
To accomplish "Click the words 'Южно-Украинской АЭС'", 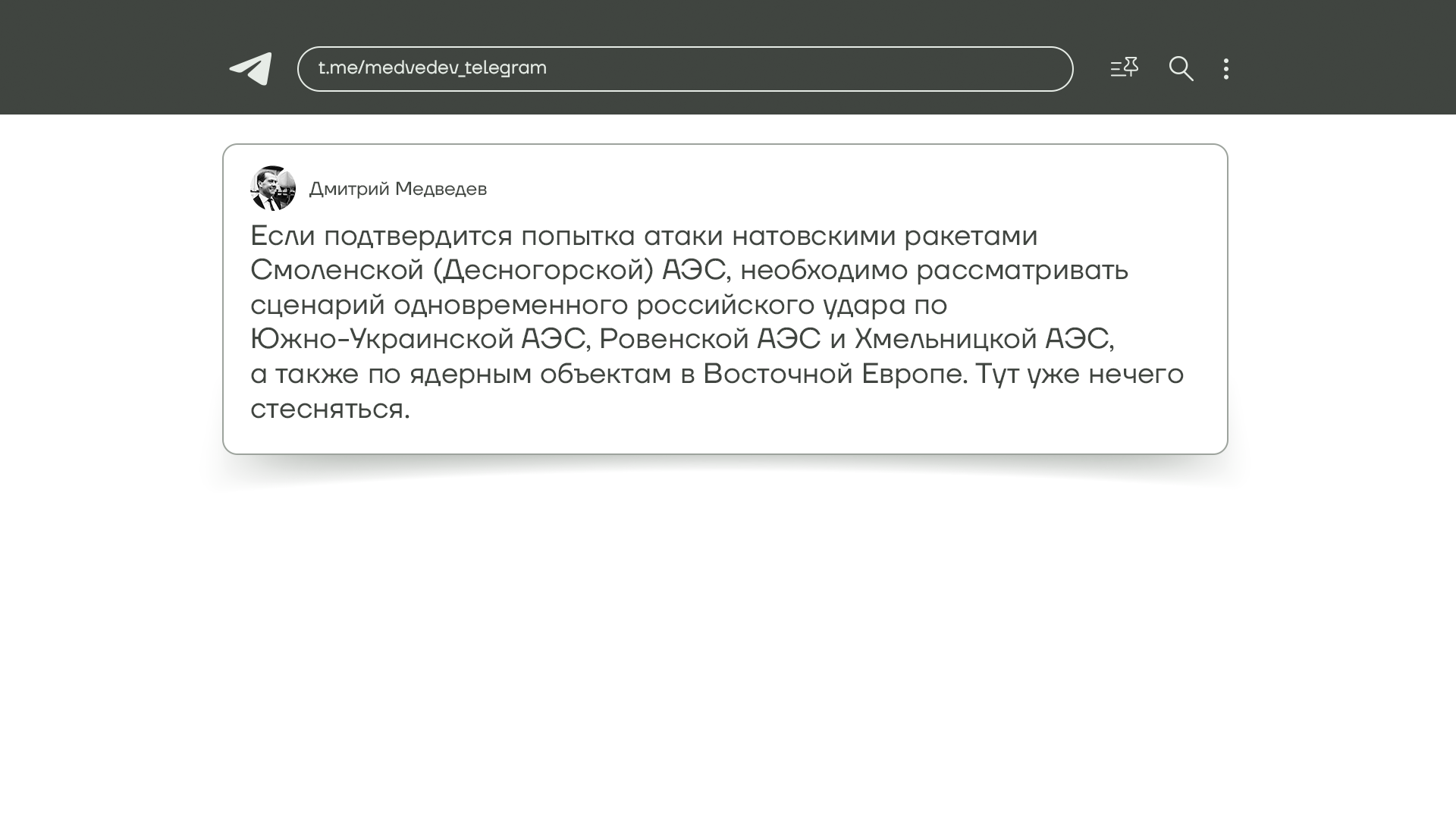I will [x=418, y=340].
